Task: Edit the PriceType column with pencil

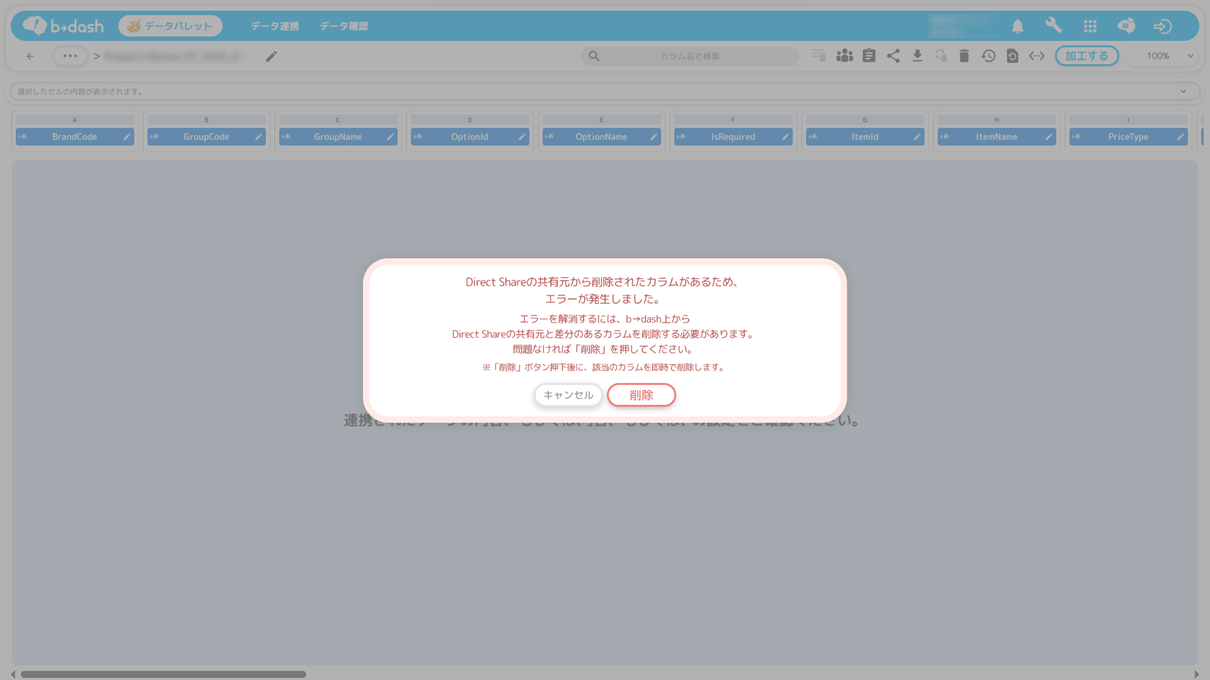Action: coord(1180,137)
